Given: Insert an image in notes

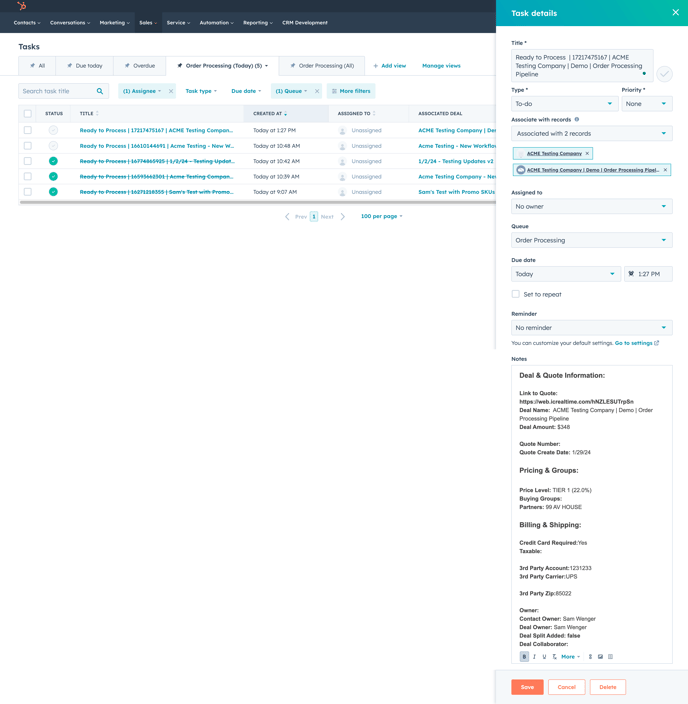Looking at the screenshot, I should coord(600,656).
